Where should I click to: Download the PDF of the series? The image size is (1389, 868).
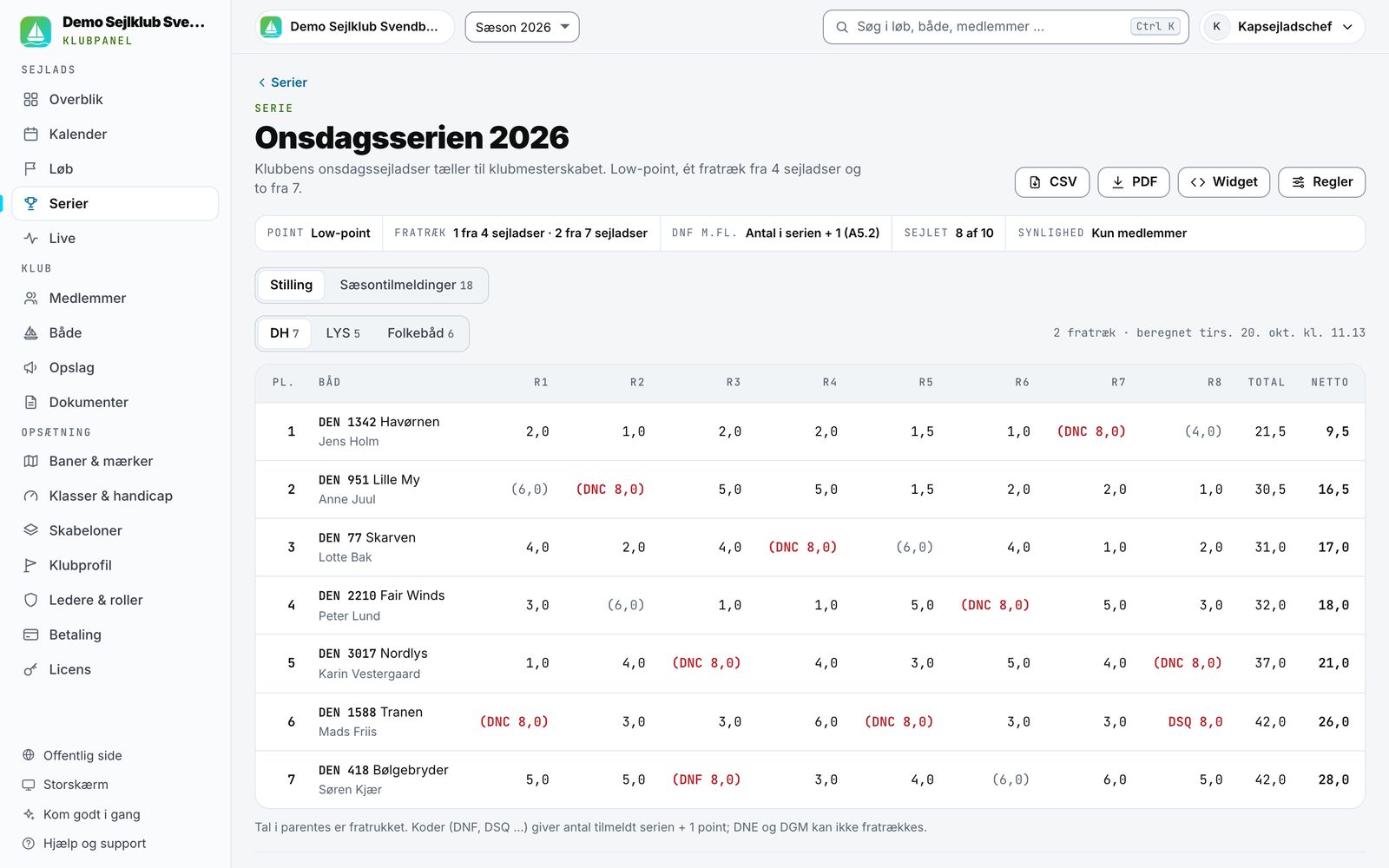tap(1134, 182)
